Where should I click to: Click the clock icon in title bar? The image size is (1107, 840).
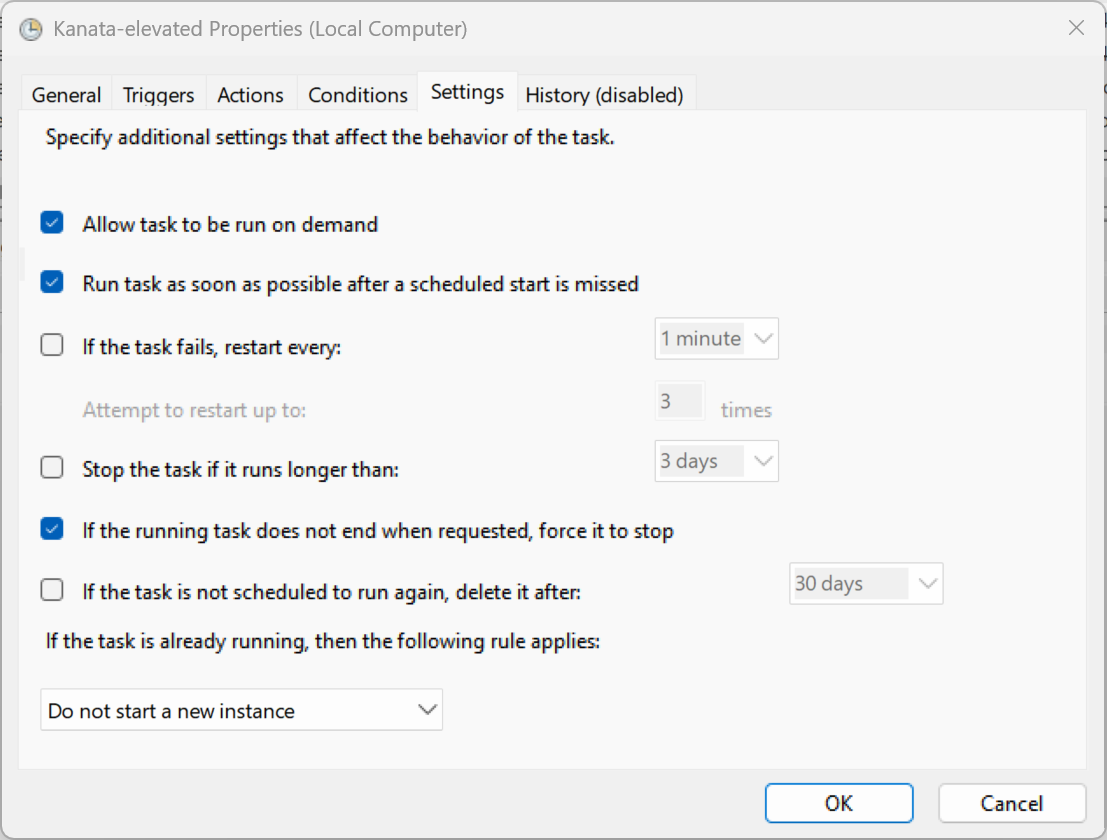pos(30,29)
